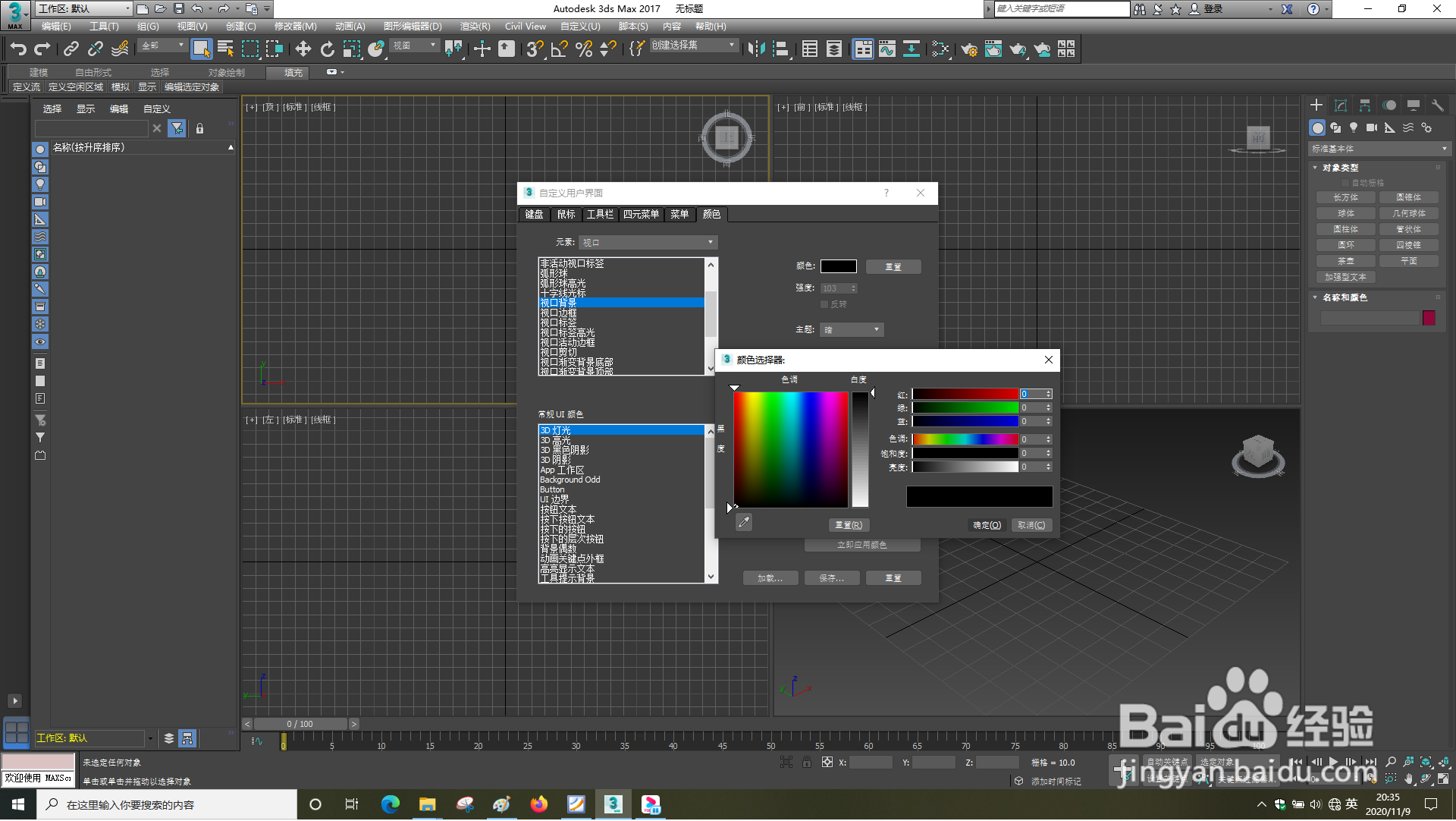Select the Select and Move tool

click(303, 49)
